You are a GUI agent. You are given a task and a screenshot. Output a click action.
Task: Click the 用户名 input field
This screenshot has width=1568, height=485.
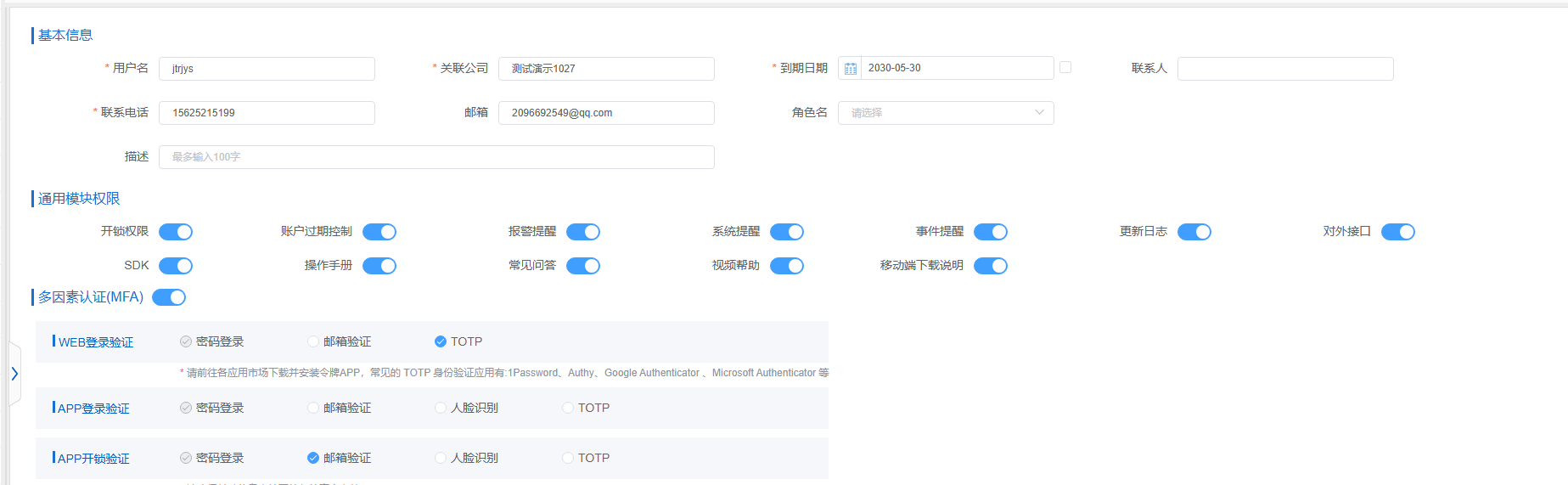(x=267, y=69)
